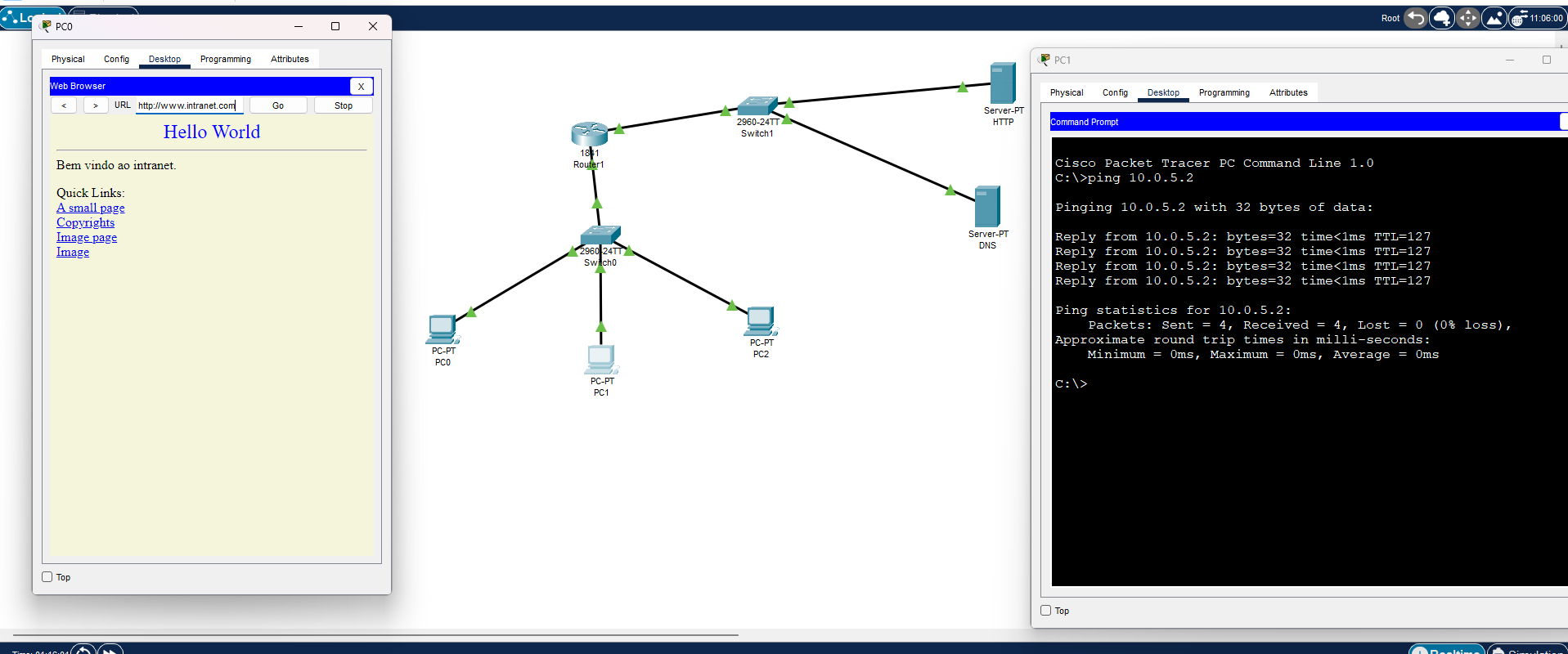Toggle the Top checkbox in PC1 window

[x=1046, y=611]
